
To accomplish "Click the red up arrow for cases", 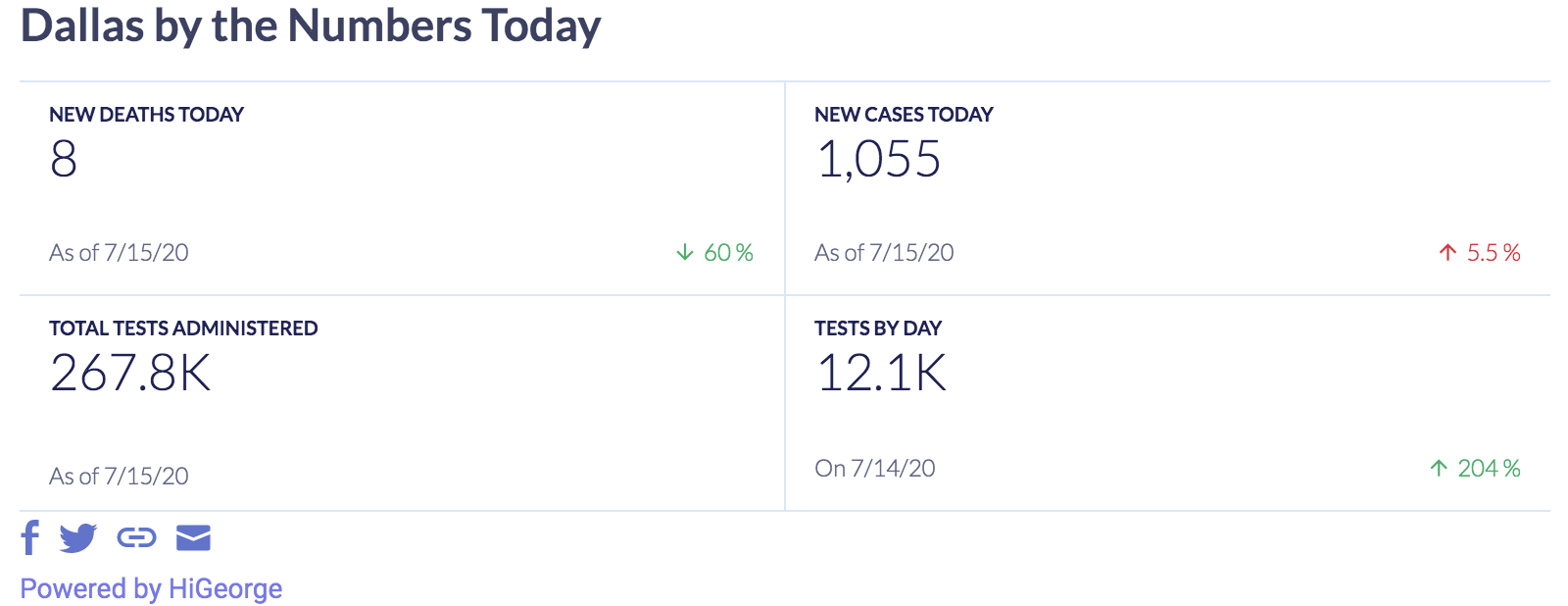I will click(1447, 253).
